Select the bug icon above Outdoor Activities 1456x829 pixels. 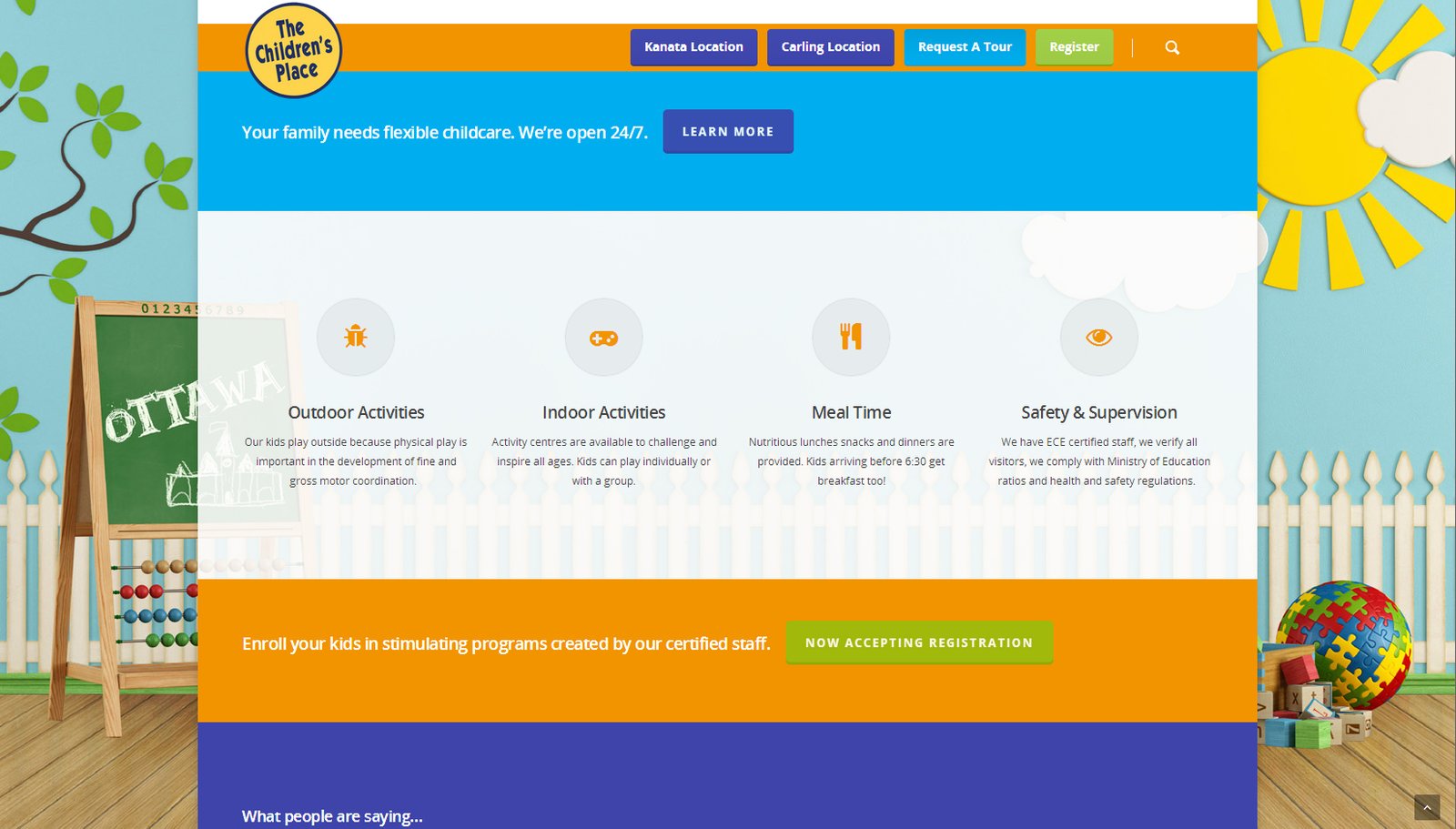[x=355, y=337]
